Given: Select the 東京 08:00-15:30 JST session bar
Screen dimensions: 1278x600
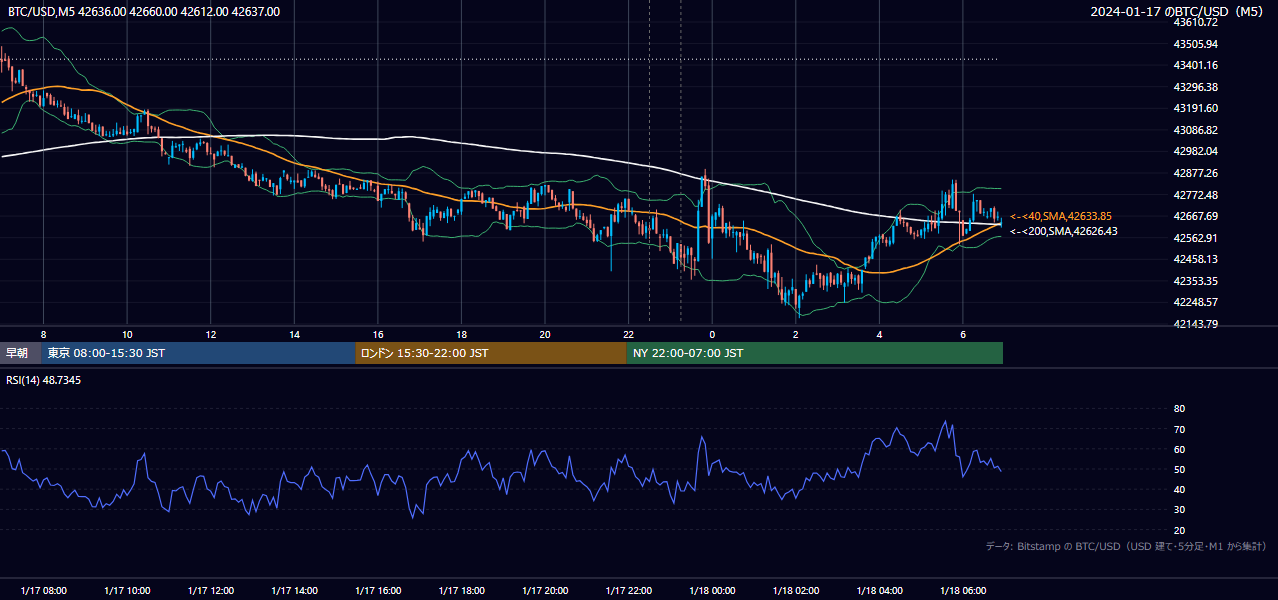Looking at the screenshot, I should click(x=198, y=353).
